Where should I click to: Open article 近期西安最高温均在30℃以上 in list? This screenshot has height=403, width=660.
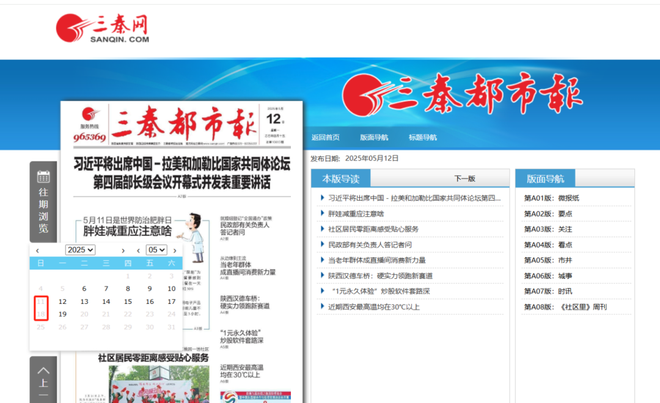[374, 307]
